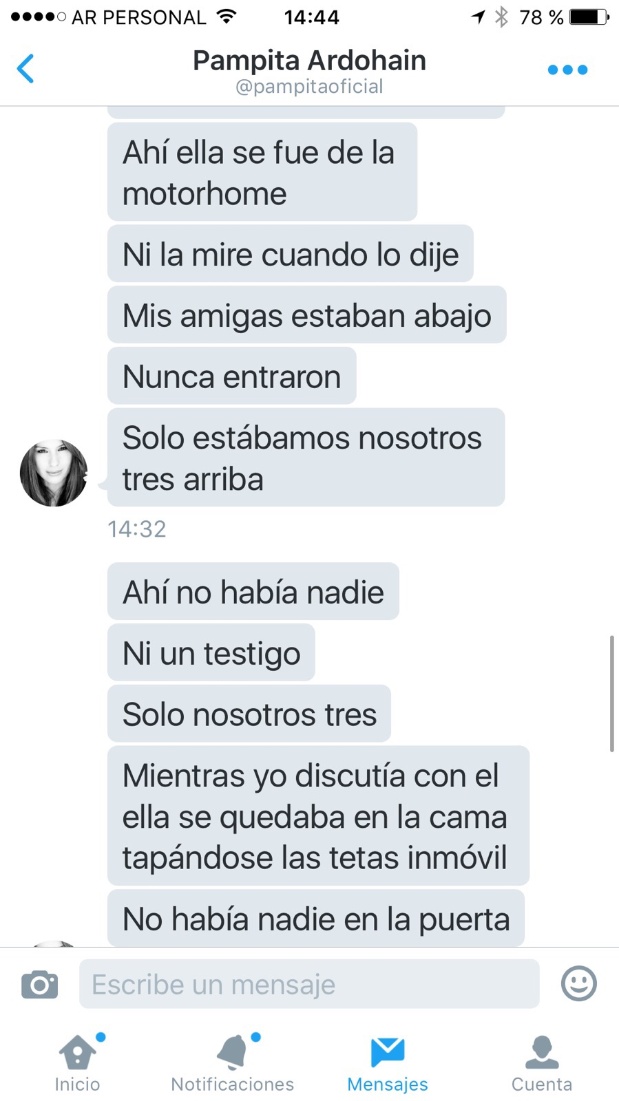619x1101 pixels.
Task: Open the Pampita Ardohain conversation title
Action: 310,60
